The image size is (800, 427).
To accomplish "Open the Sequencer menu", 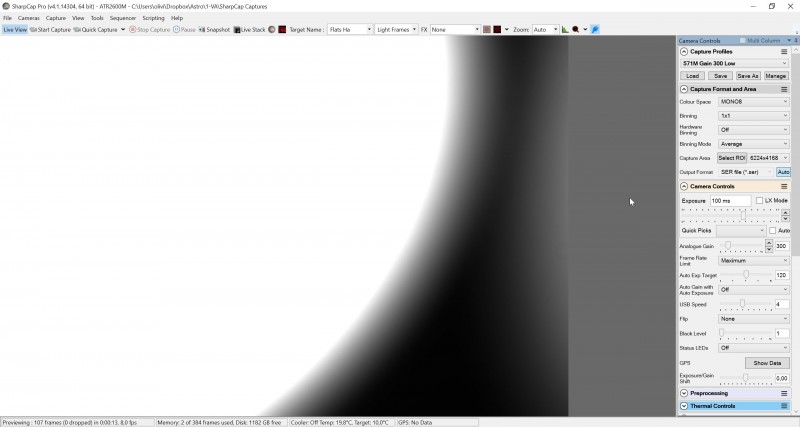I will pyautogui.click(x=123, y=18).
